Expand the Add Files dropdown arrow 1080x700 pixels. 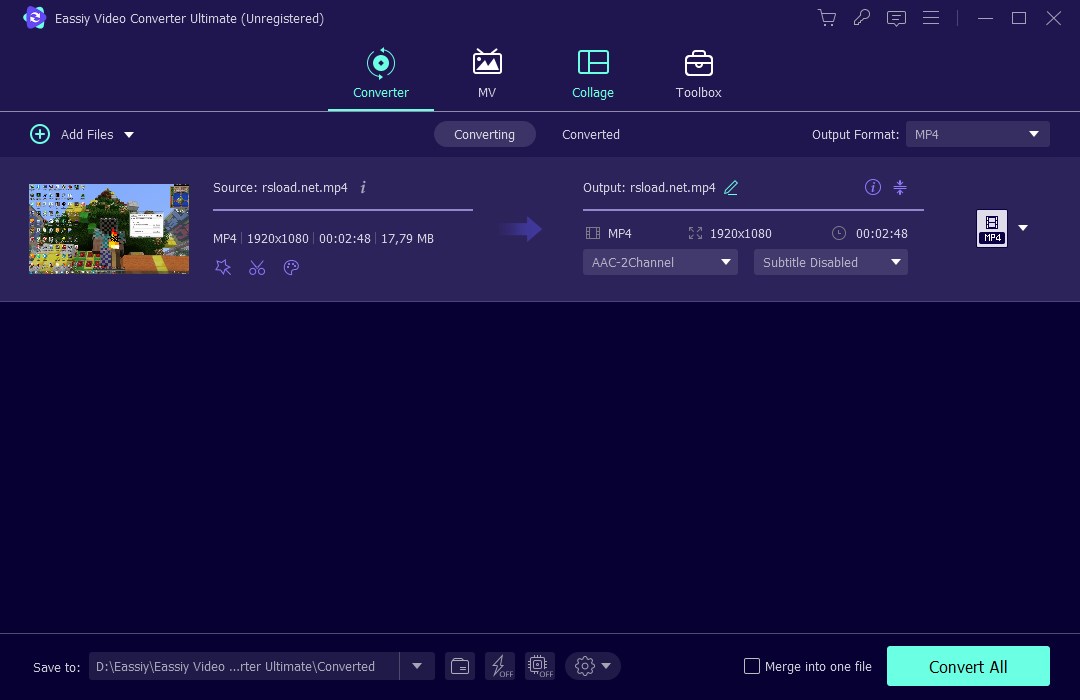click(129, 135)
